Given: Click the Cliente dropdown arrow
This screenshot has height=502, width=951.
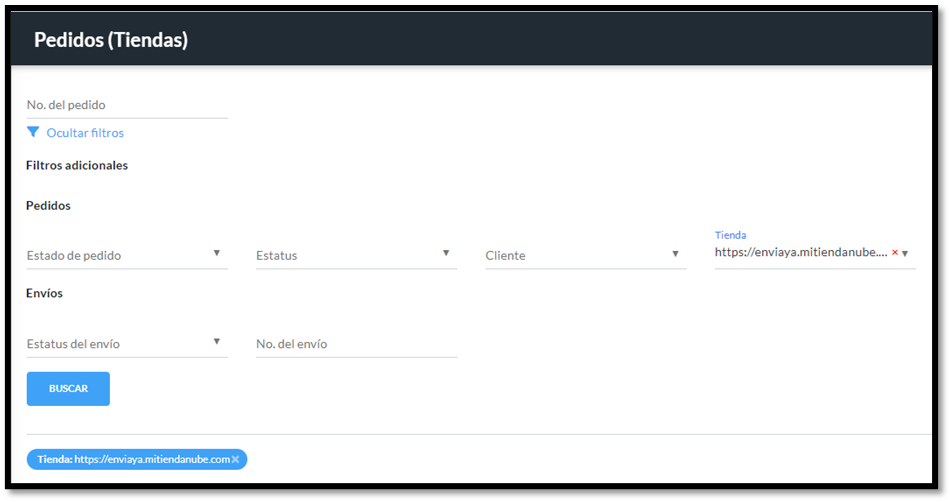Looking at the screenshot, I should (676, 253).
